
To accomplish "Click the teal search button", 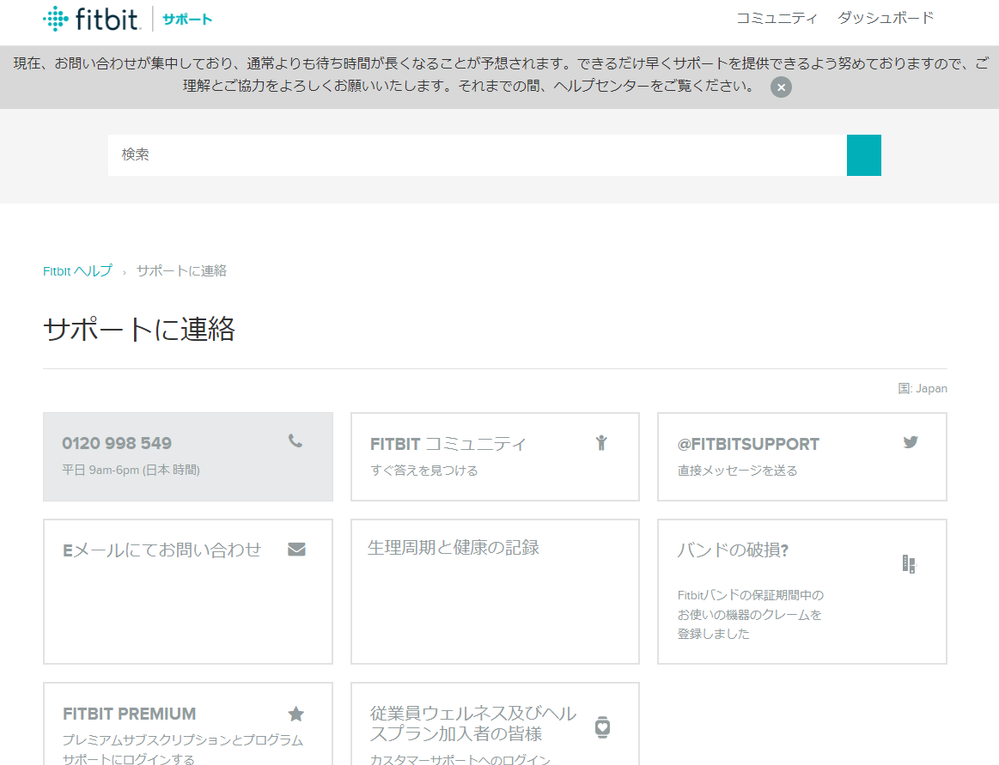I will (864, 155).
